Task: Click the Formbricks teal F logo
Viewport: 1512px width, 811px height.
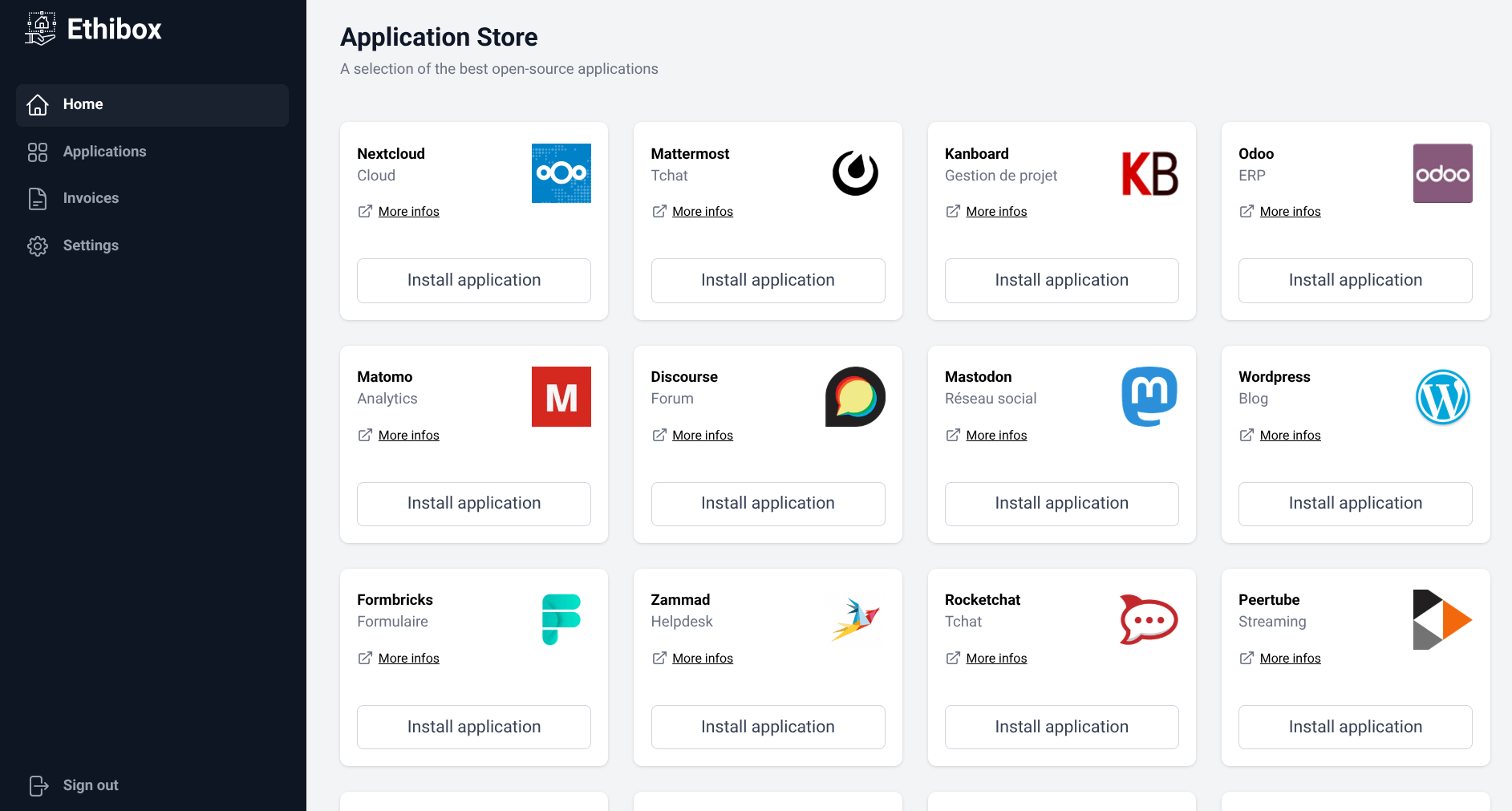Action: click(x=561, y=619)
